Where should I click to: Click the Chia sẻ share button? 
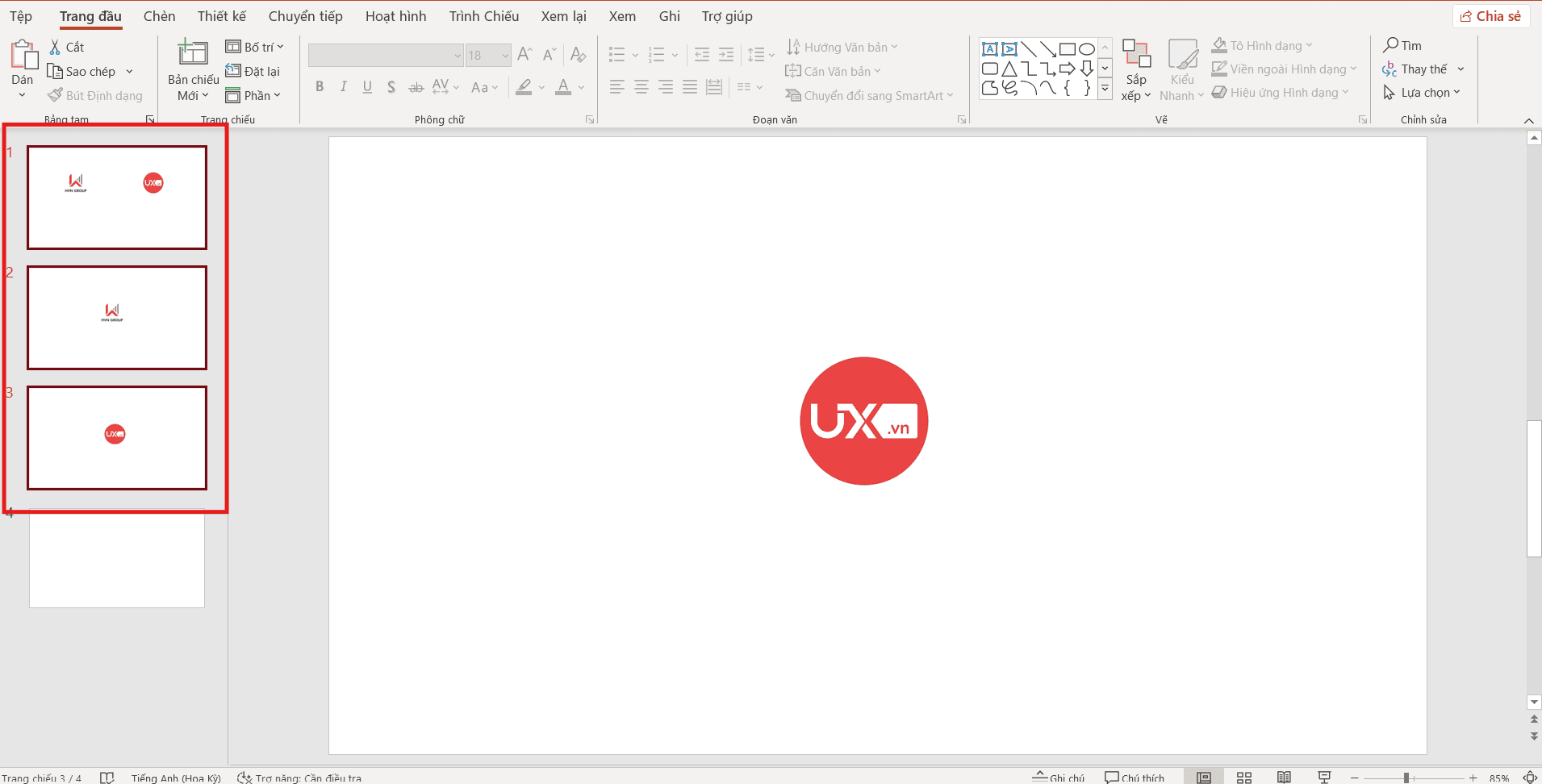coord(1490,16)
